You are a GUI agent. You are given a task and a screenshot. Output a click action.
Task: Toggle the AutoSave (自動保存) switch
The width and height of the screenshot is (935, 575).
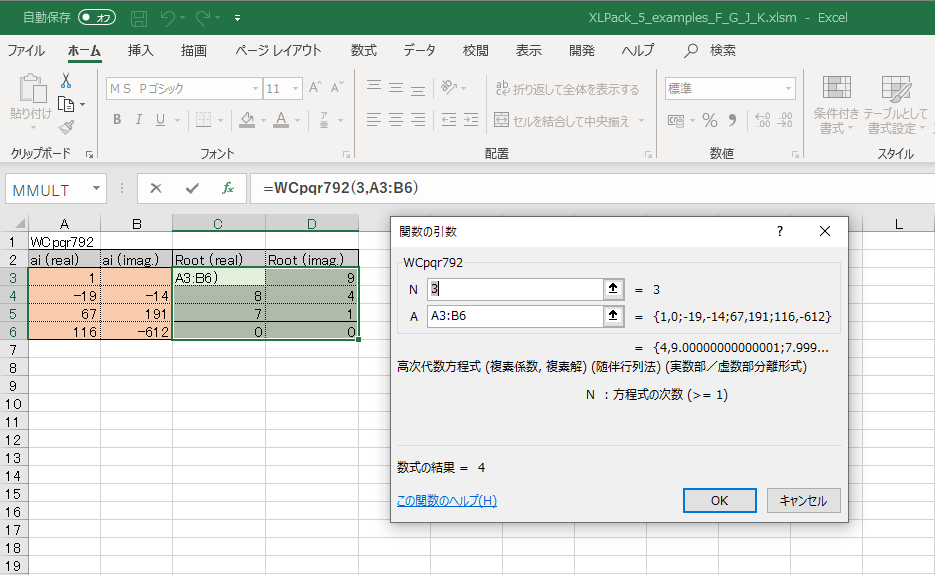97,18
